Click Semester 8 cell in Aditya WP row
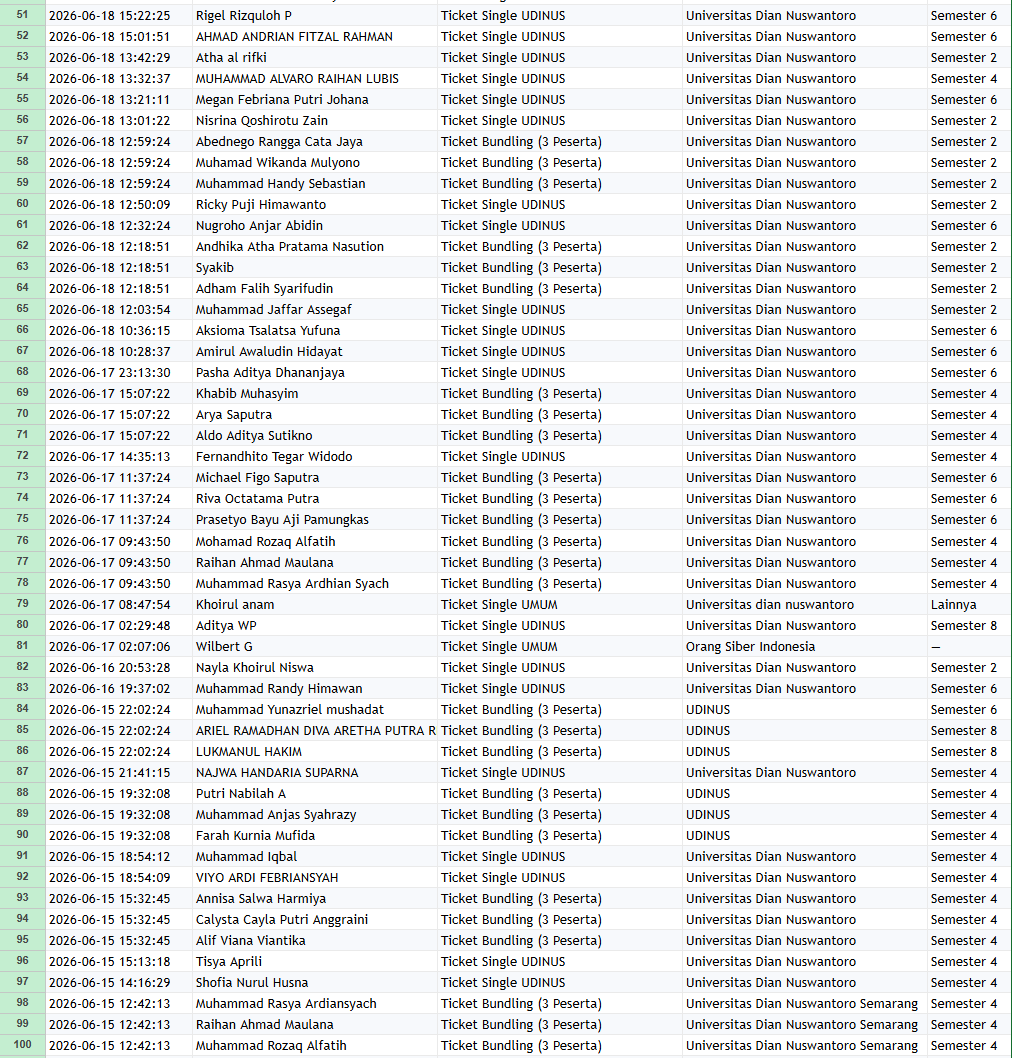 [969, 625]
